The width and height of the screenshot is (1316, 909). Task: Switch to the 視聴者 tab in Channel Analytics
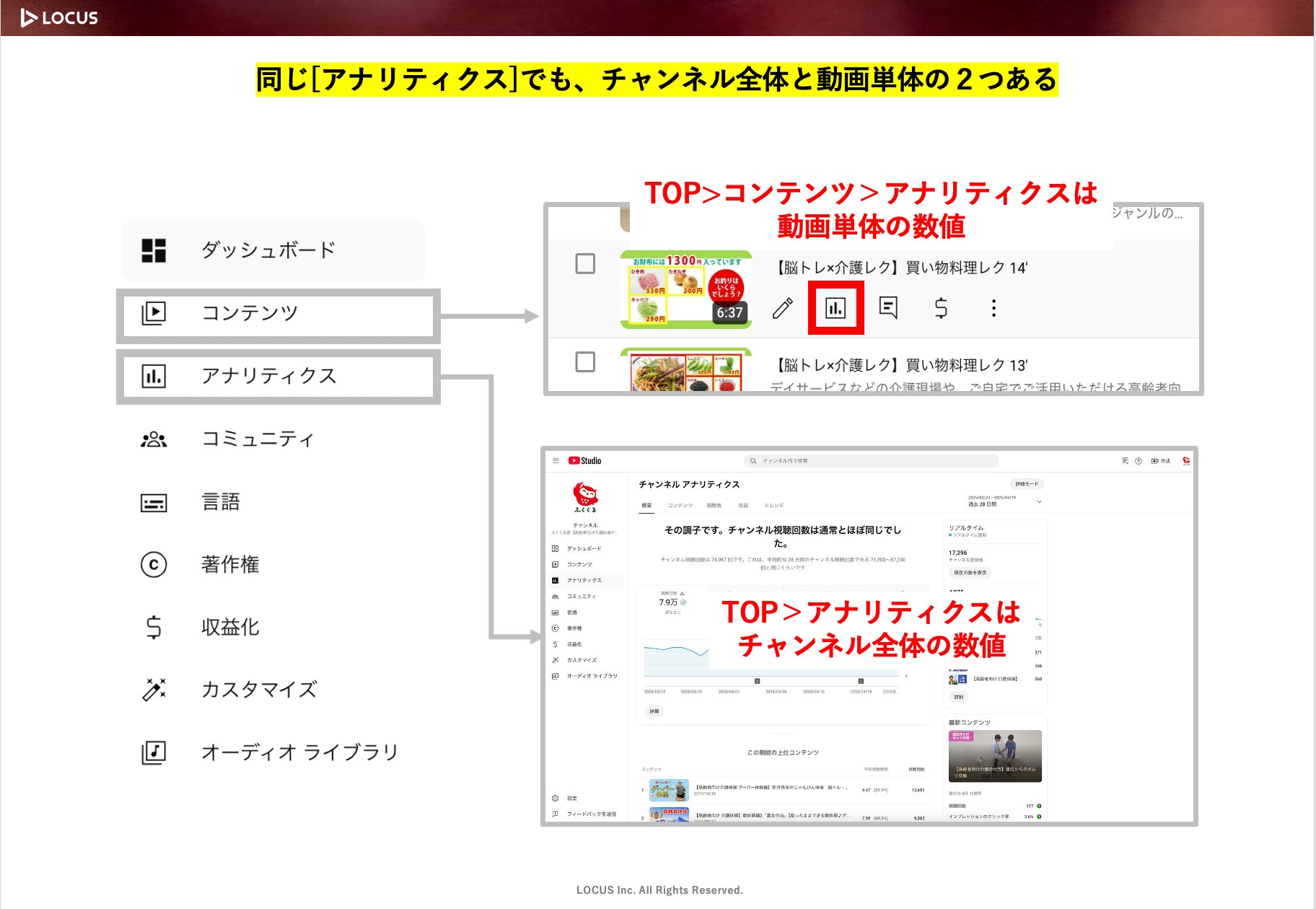714,506
